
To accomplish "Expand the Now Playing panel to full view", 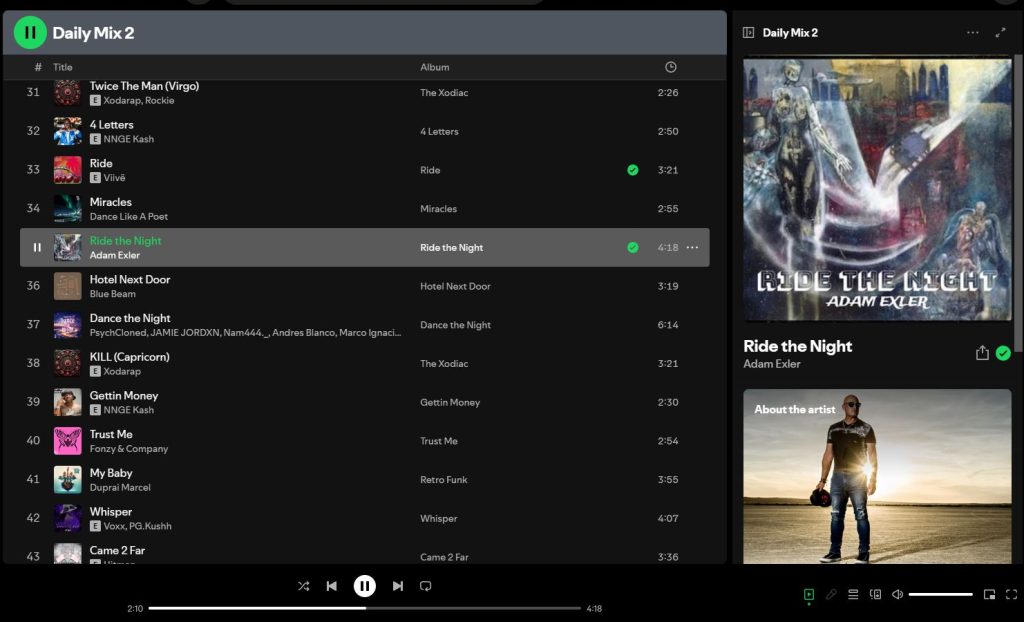I will point(1000,33).
